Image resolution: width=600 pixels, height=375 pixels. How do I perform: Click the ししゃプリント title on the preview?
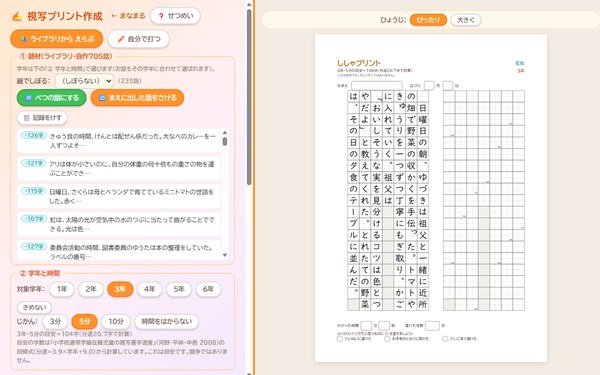359,63
